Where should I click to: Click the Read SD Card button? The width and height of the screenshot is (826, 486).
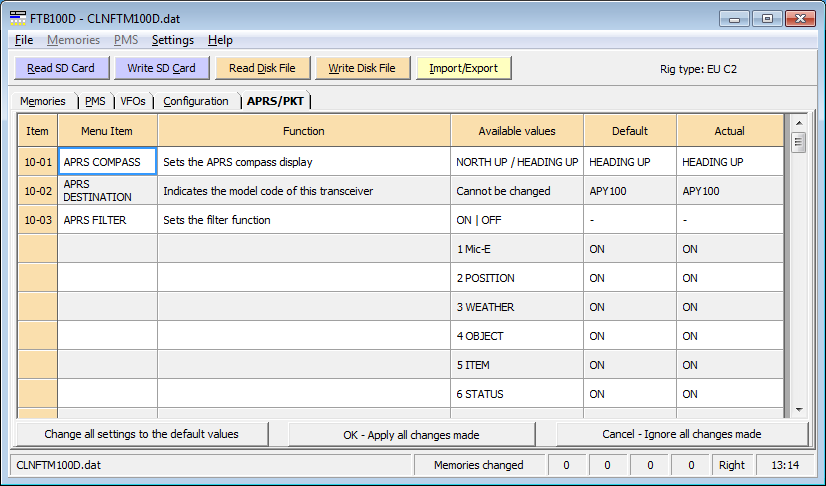pyautogui.click(x=61, y=68)
